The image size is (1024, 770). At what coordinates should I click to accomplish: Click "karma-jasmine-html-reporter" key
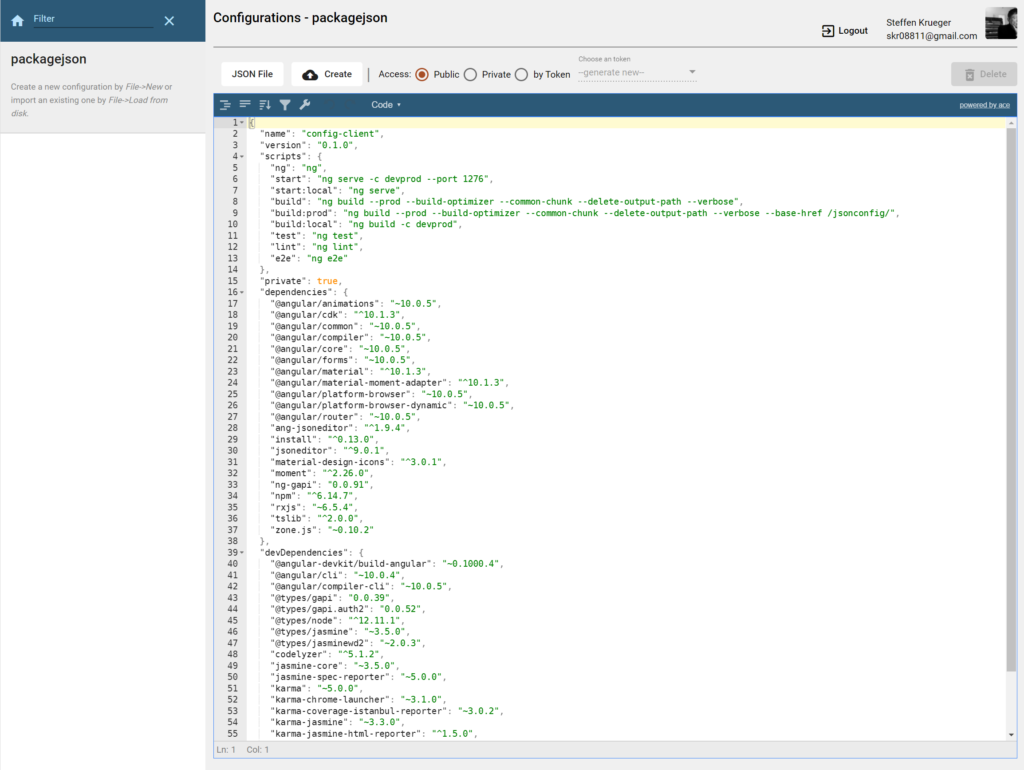(345, 734)
